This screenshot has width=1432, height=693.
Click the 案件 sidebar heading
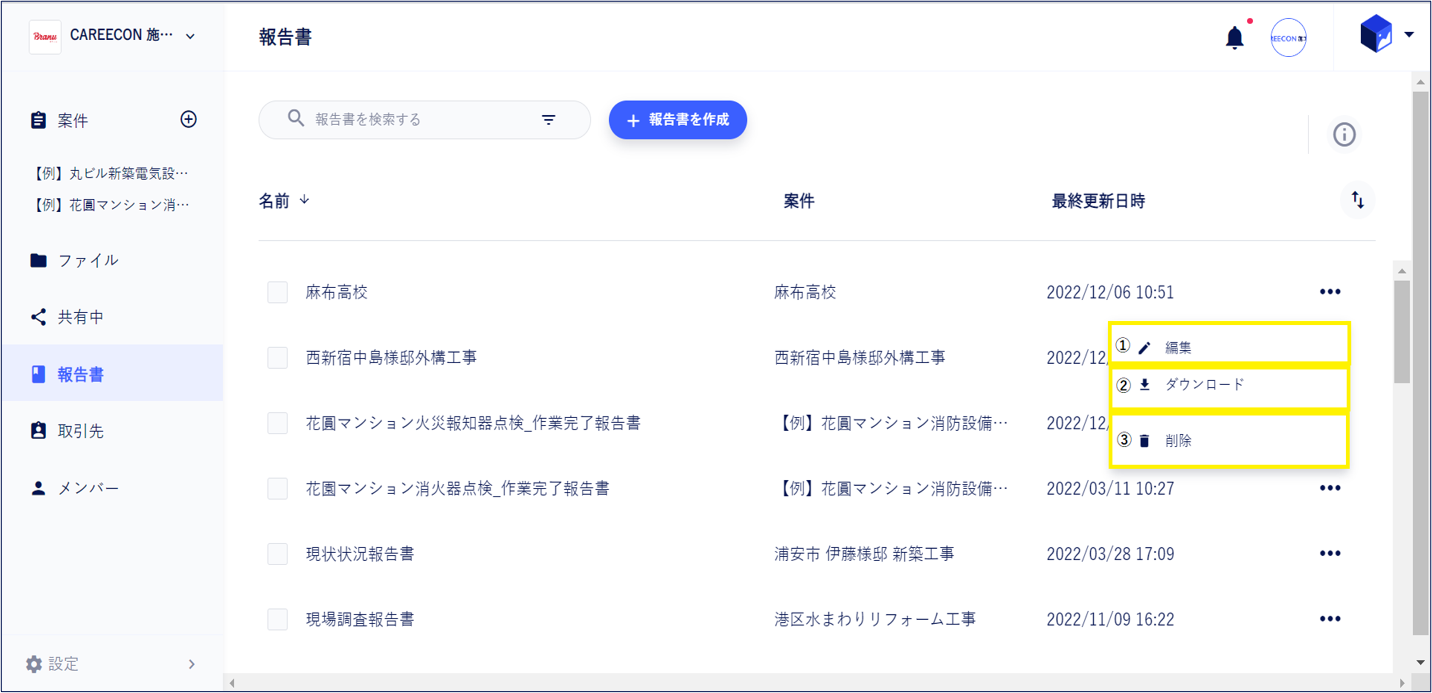pyautogui.click(x=73, y=120)
